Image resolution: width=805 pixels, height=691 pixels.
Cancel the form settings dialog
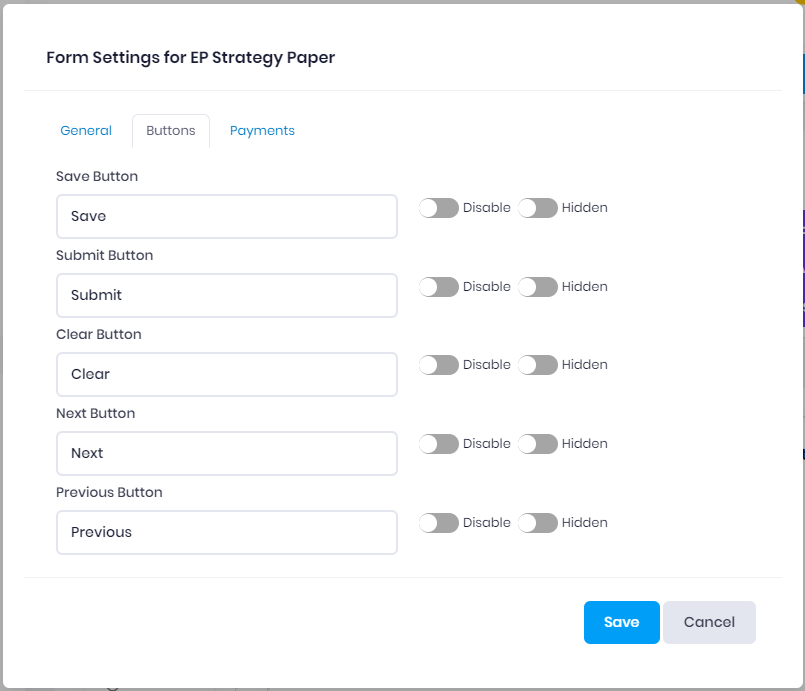pos(709,622)
